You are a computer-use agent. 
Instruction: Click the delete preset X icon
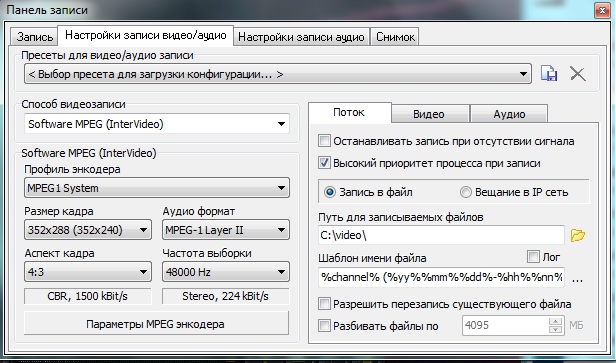(x=578, y=73)
